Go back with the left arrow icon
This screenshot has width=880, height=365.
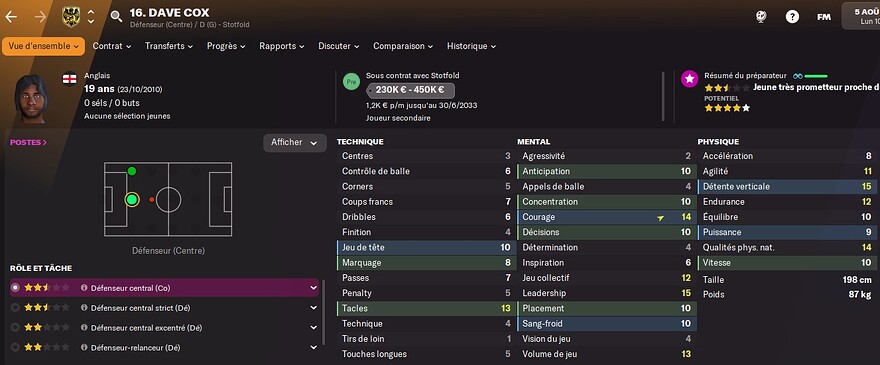coord(11,17)
